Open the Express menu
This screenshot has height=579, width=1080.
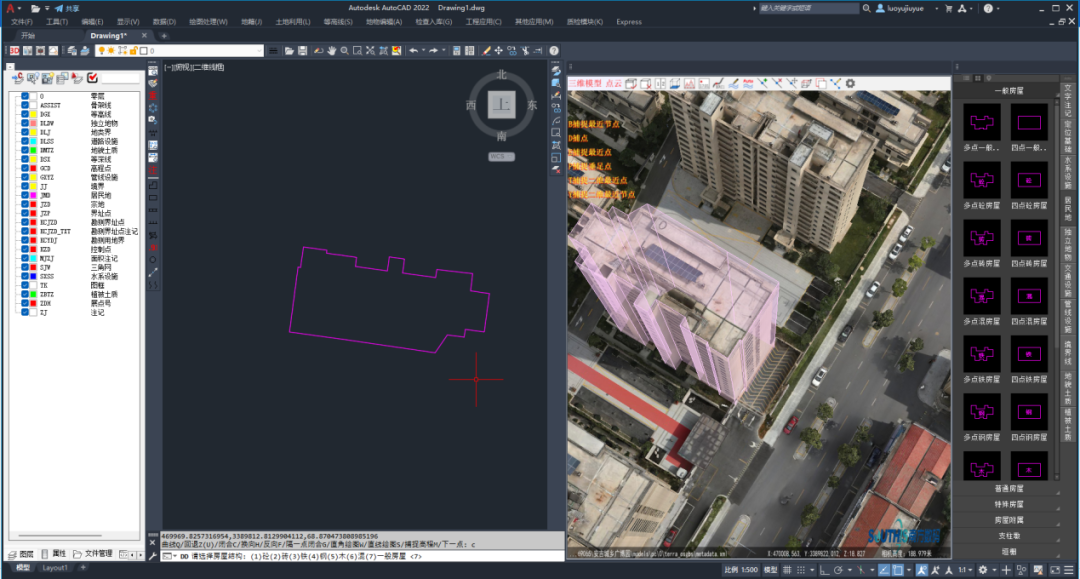(x=629, y=22)
